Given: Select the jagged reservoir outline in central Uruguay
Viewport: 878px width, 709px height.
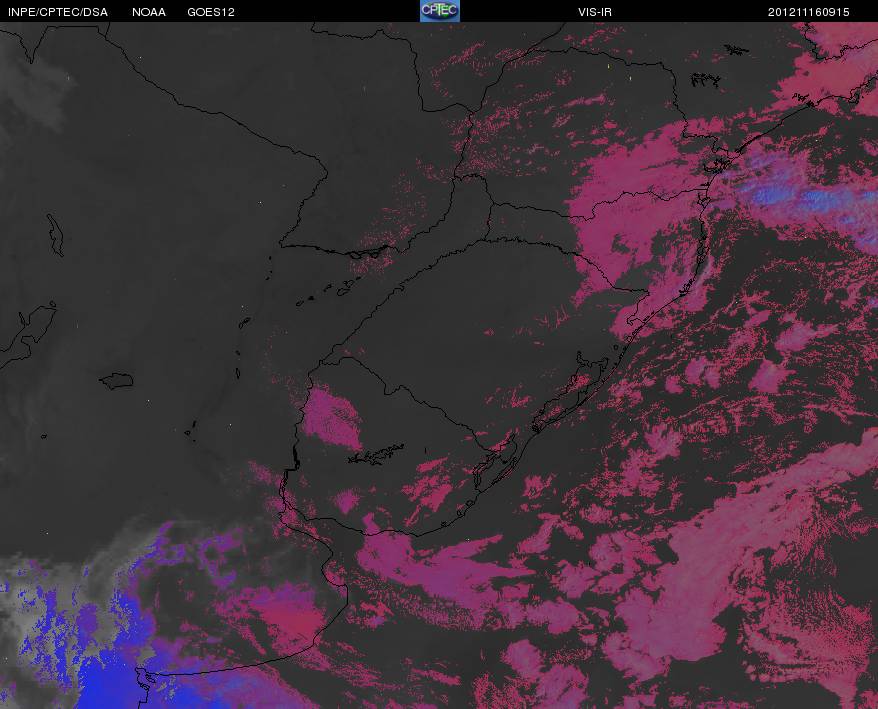Looking at the screenshot, I should click(x=376, y=454).
